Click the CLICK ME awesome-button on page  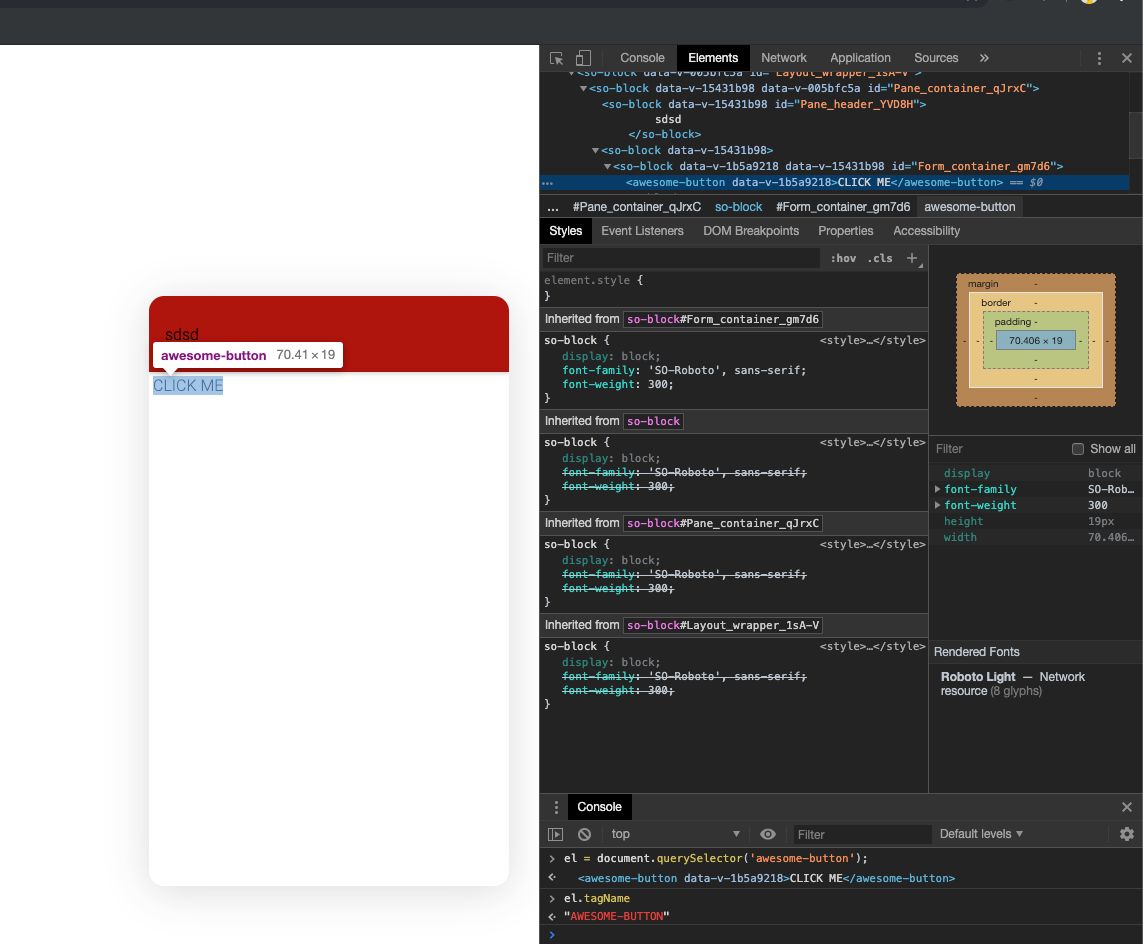click(x=188, y=386)
